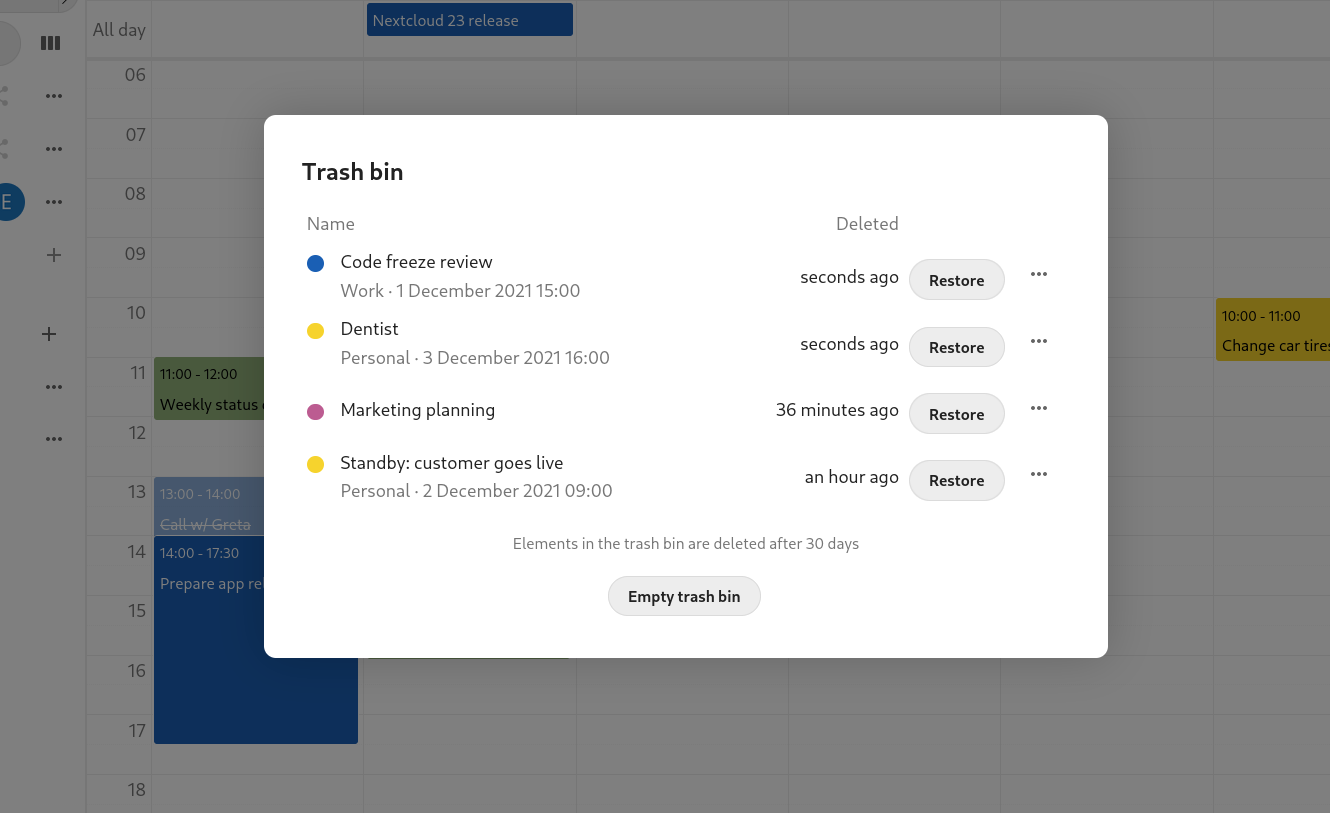Restore the Dentist appointment

pos(956,347)
